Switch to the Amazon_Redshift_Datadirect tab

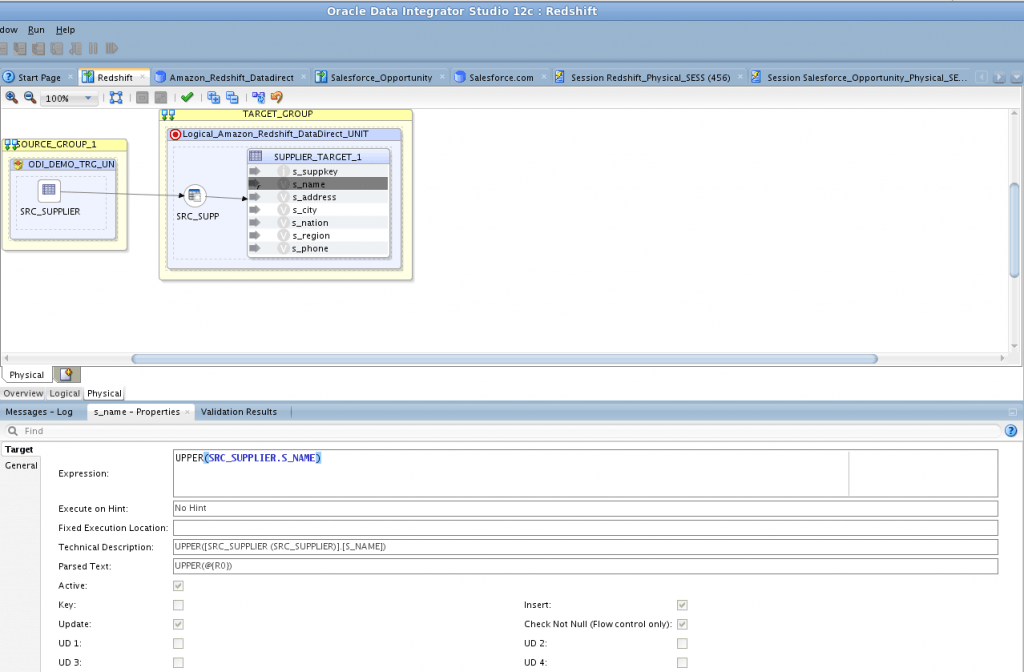point(230,77)
